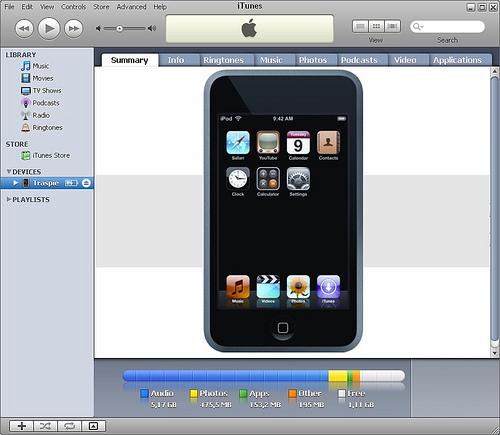This screenshot has height=435, width=500.
Task: Click the iPod home button
Action: [283, 328]
